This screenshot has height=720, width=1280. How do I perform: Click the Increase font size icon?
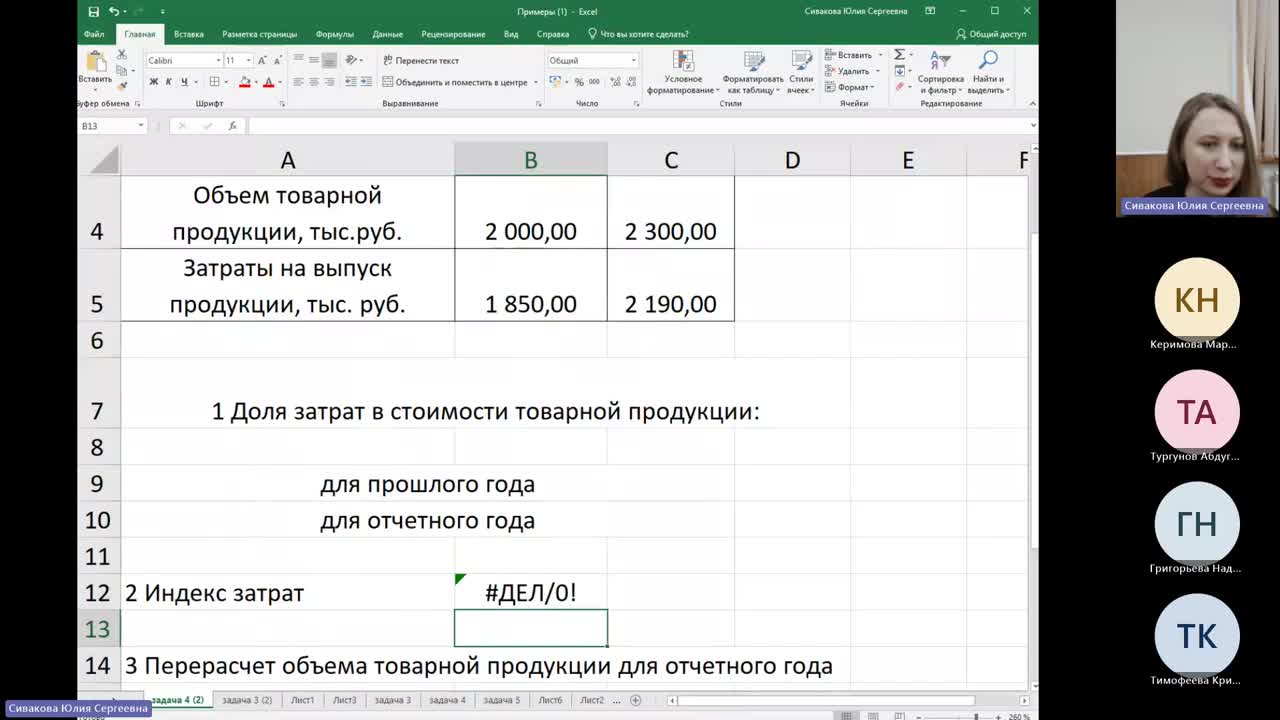263,60
